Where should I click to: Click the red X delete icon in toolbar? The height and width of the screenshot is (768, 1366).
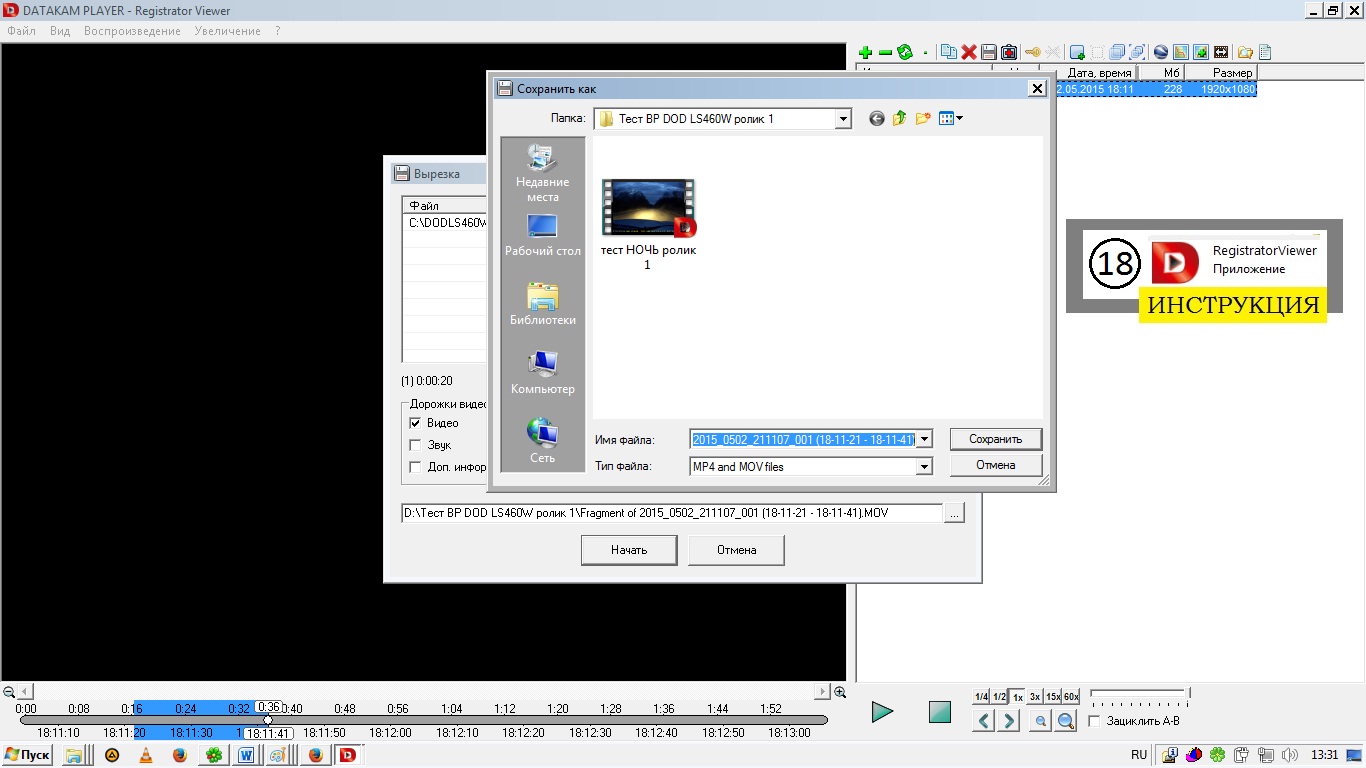click(x=969, y=52)
